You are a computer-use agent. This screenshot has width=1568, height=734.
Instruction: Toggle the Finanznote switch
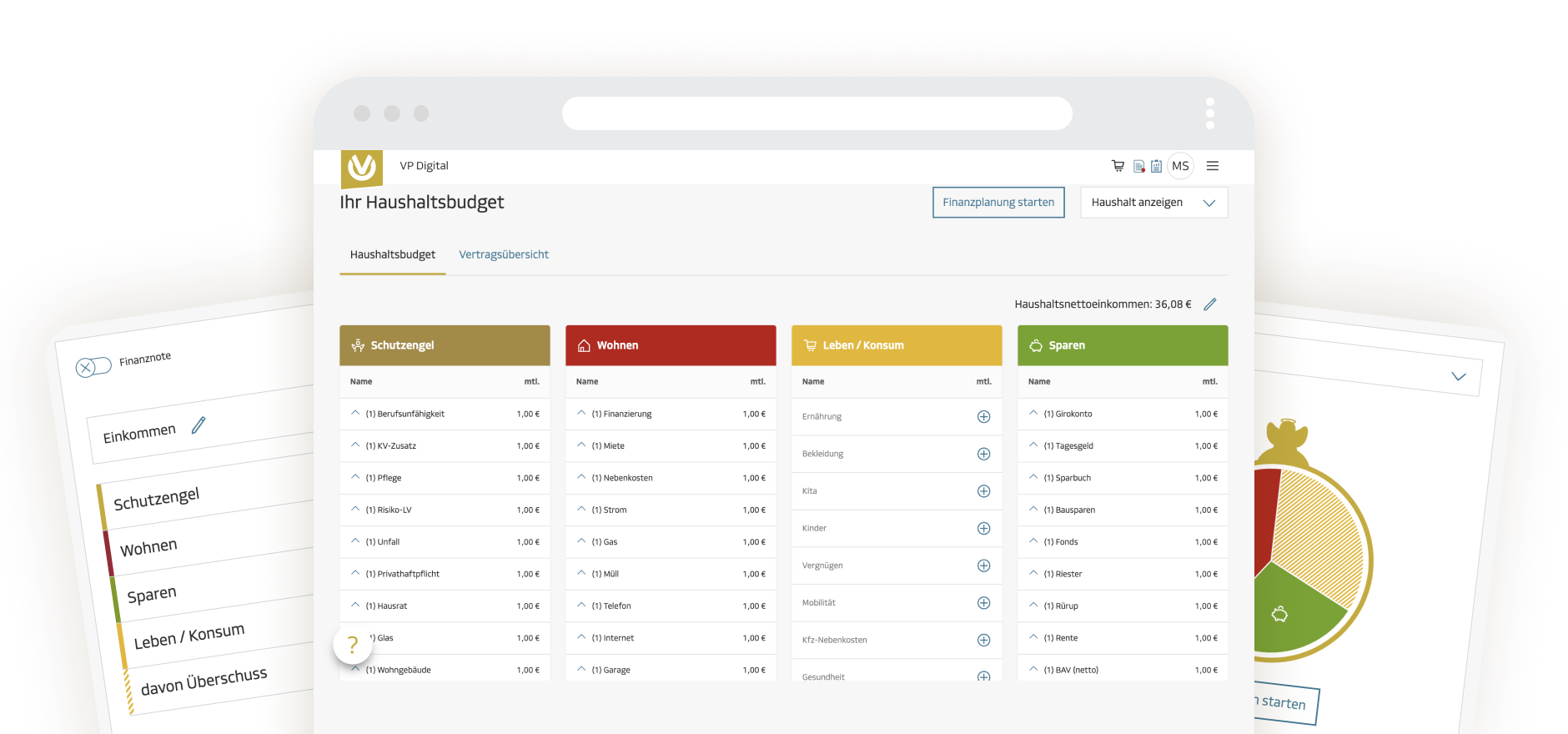click(93, 367)
